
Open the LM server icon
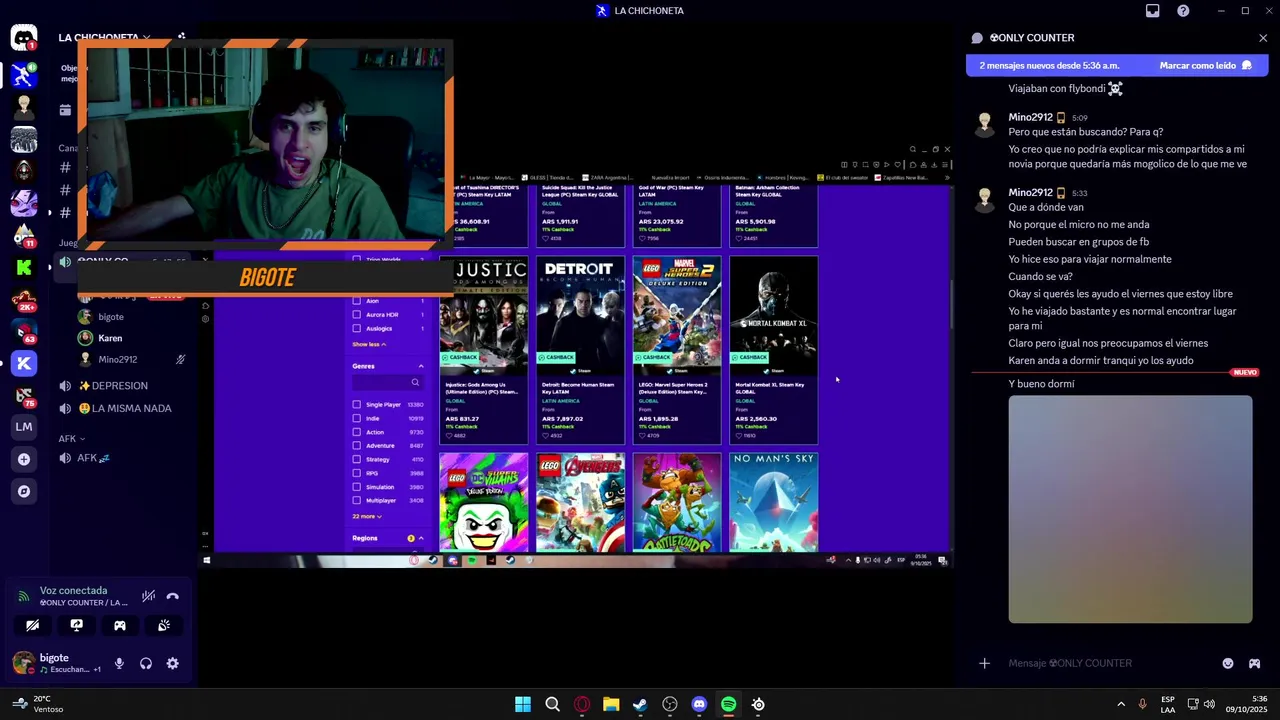pos(24,427)
